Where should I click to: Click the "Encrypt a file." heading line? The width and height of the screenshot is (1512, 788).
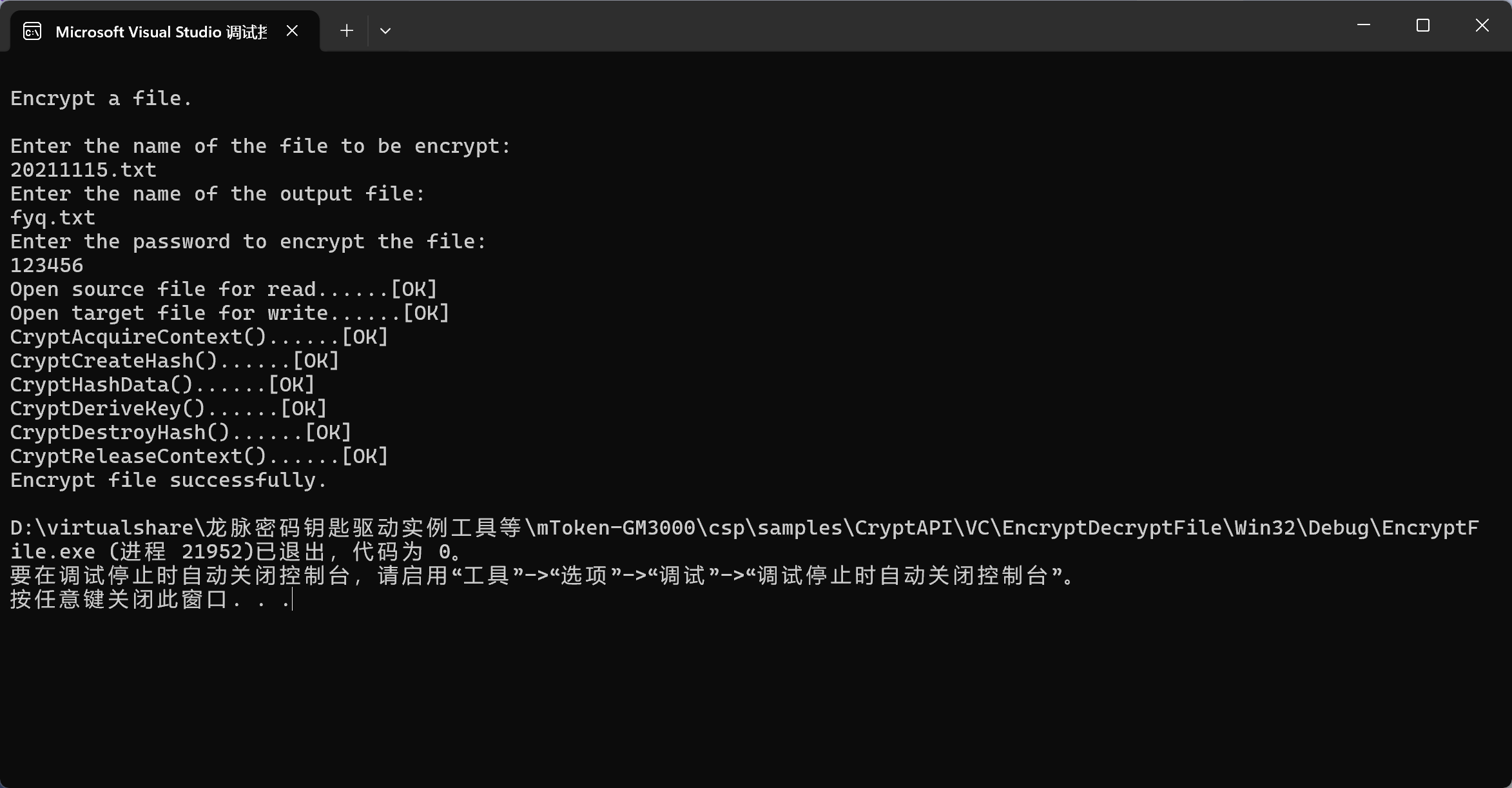click(x=101, y=99)
